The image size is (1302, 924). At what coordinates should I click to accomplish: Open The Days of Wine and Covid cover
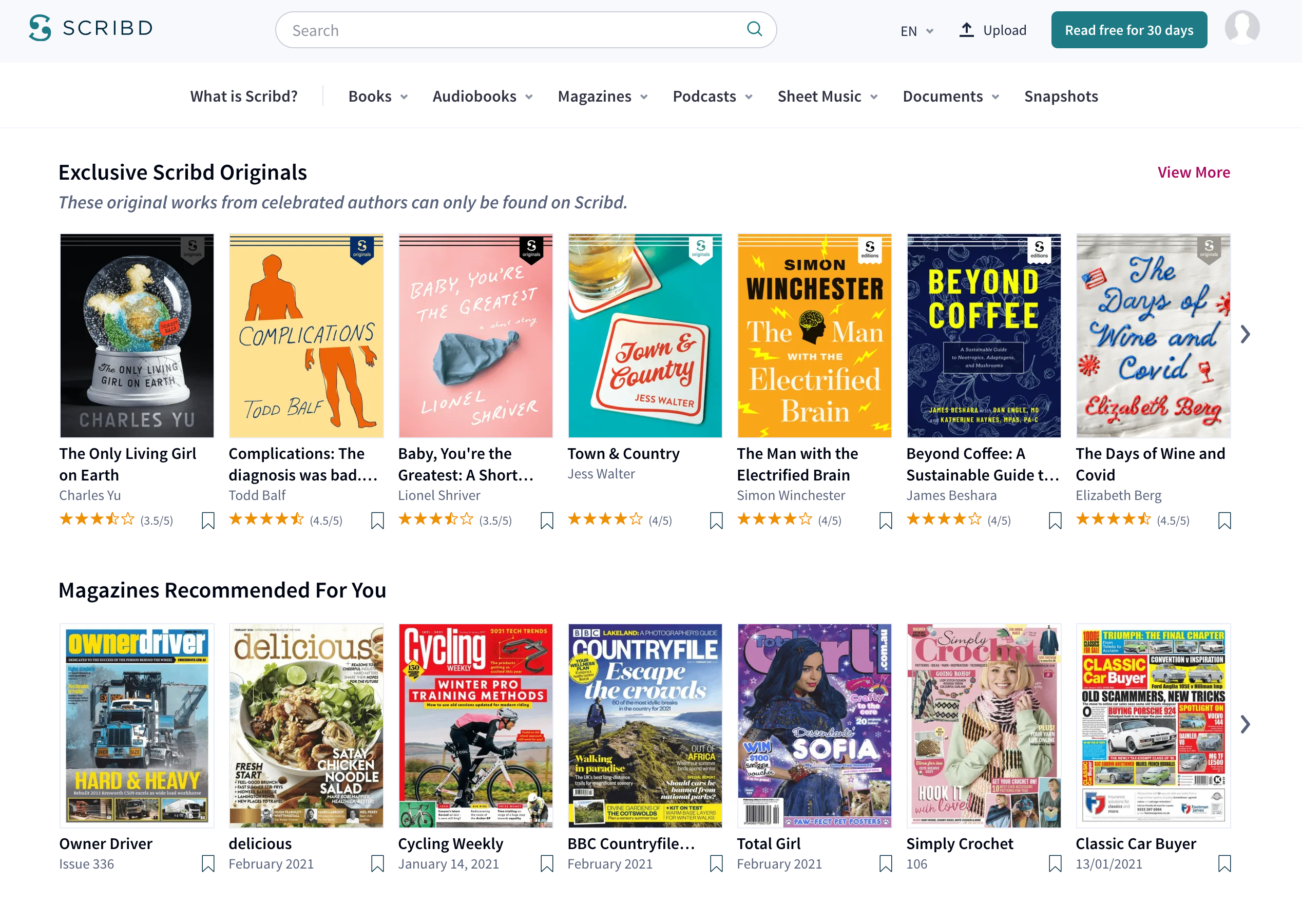pyautogui.click(x=1154, y=336)
